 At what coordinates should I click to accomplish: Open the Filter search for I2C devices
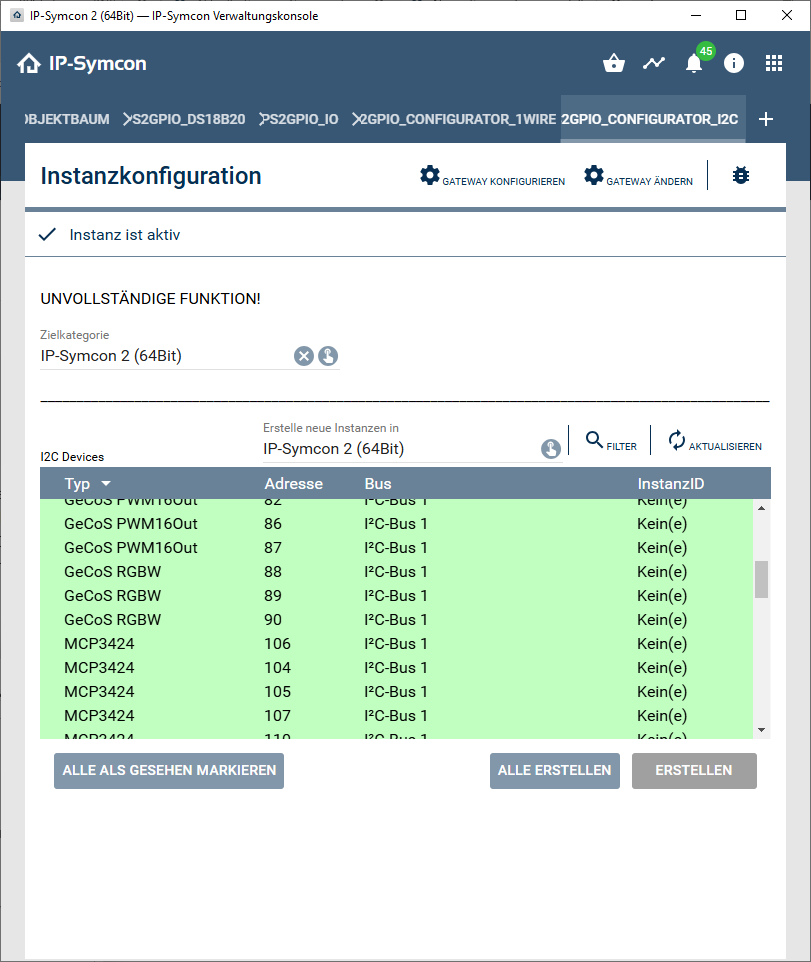coord(610,441)
